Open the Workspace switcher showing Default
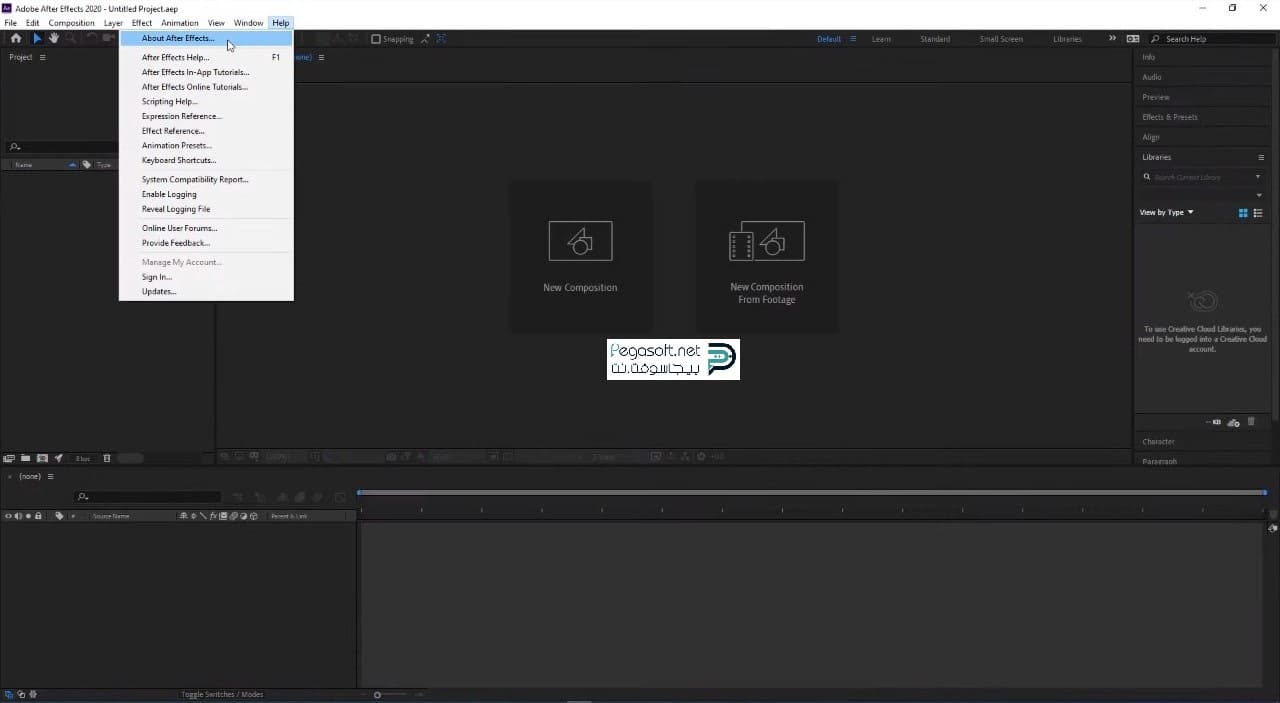The height and width of the screenshot is (703, 1280). pos(828,39)
